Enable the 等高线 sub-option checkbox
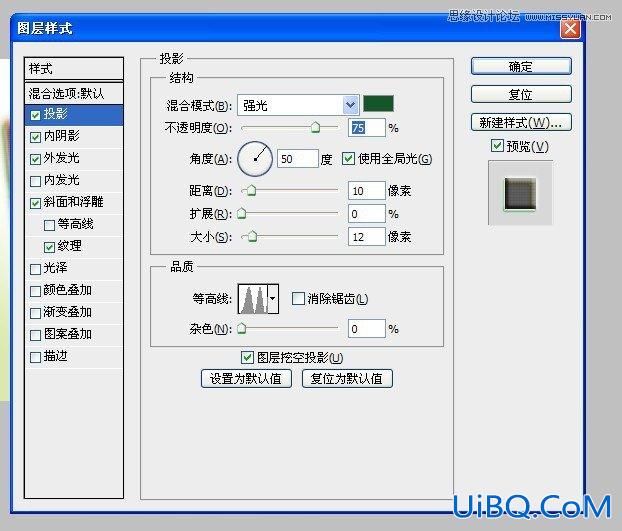Image resolution: width=622 pixels, height=531 pixels. tap(49, 225)
